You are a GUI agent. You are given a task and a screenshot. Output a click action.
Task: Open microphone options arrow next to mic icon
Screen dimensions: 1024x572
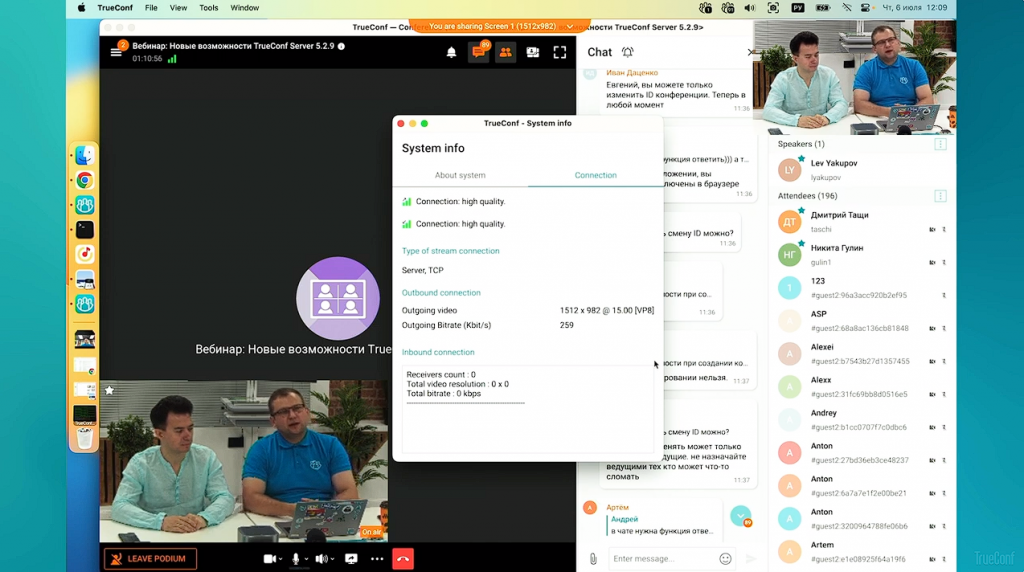tap(306, 560)
